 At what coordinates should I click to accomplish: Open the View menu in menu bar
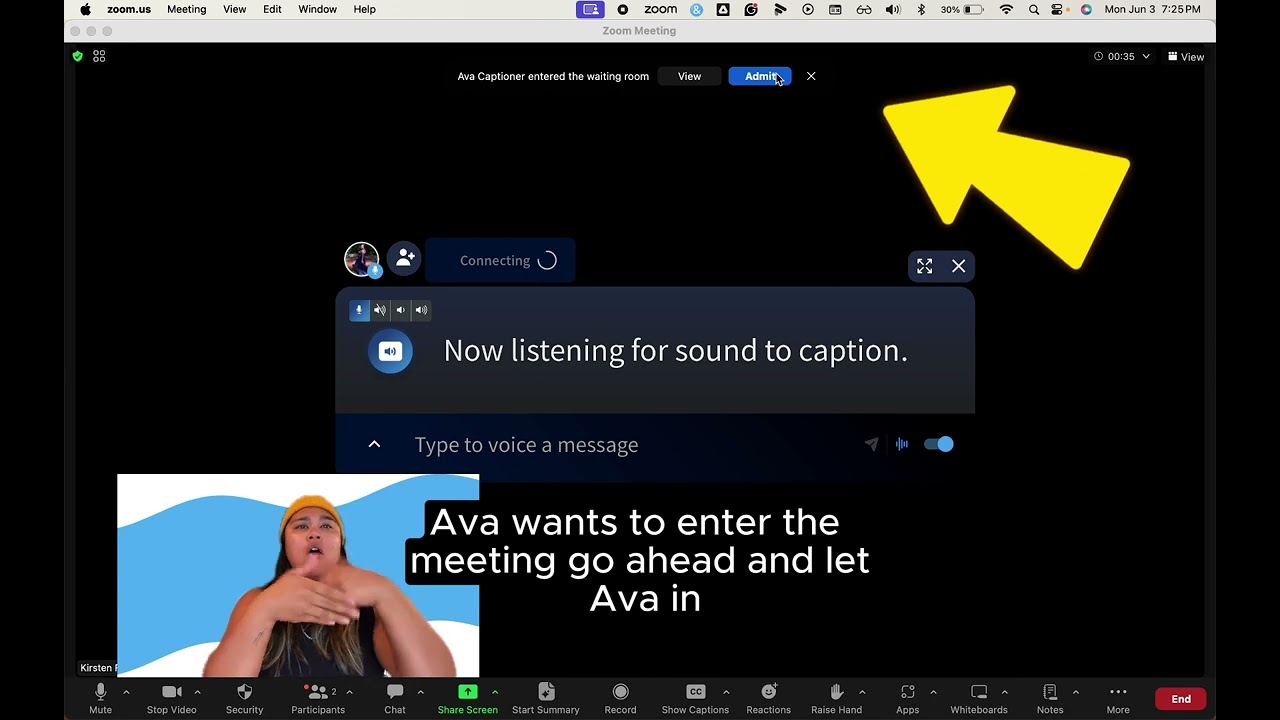pyautogui.click(x=234, y=9)
